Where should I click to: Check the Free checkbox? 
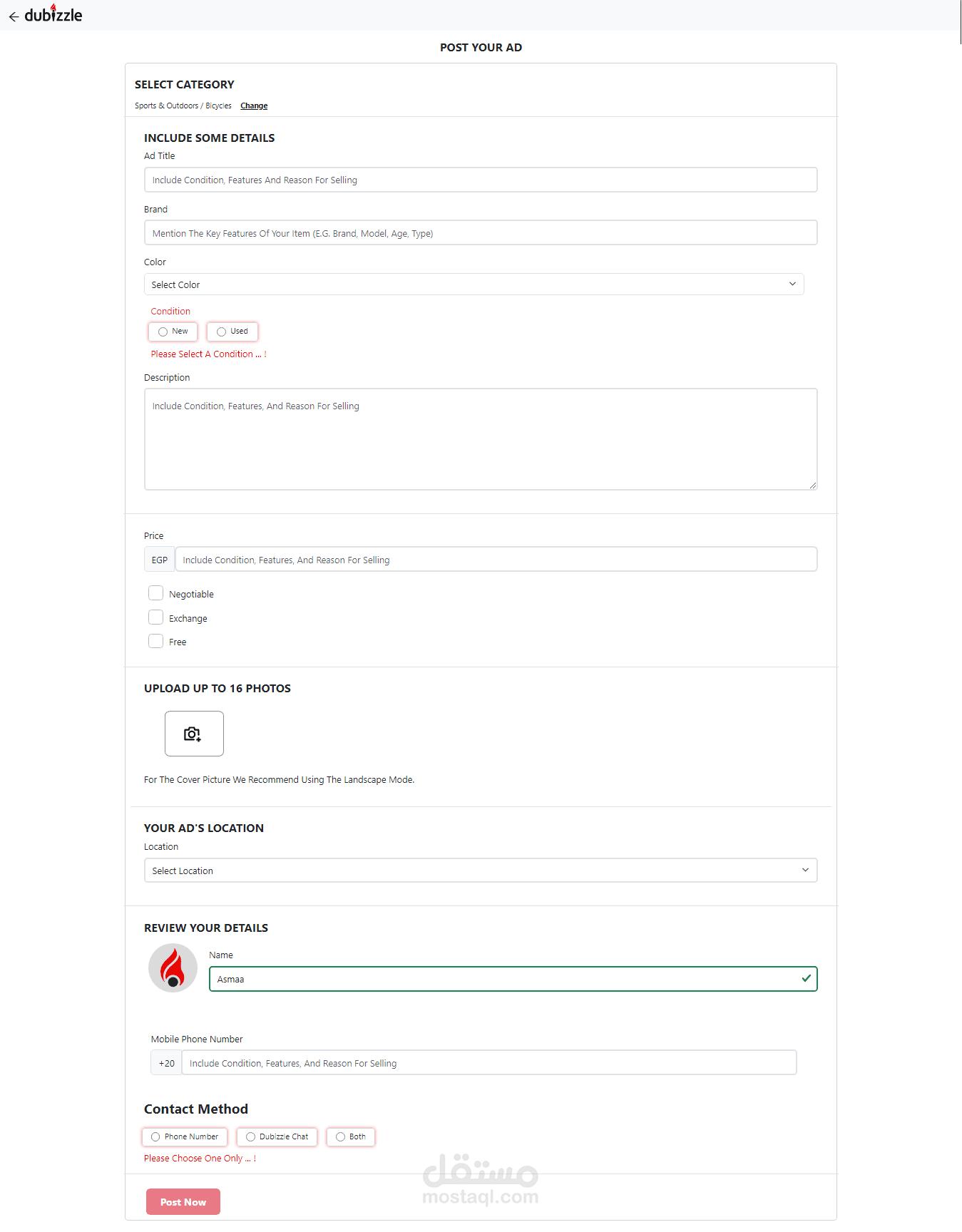pos(156,641)
